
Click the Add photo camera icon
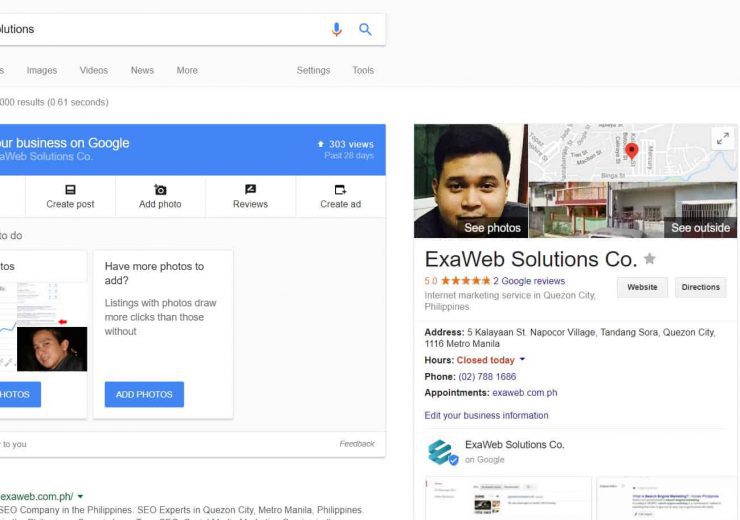pyautogui.click(x=160, y=190)
